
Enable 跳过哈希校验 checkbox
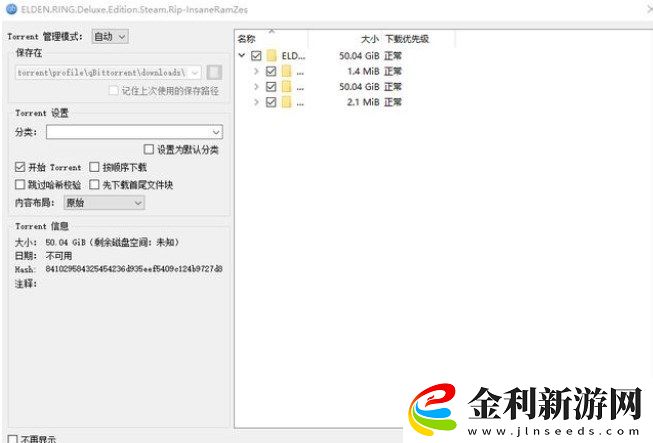pyautogui.click(x=20, y=184)
